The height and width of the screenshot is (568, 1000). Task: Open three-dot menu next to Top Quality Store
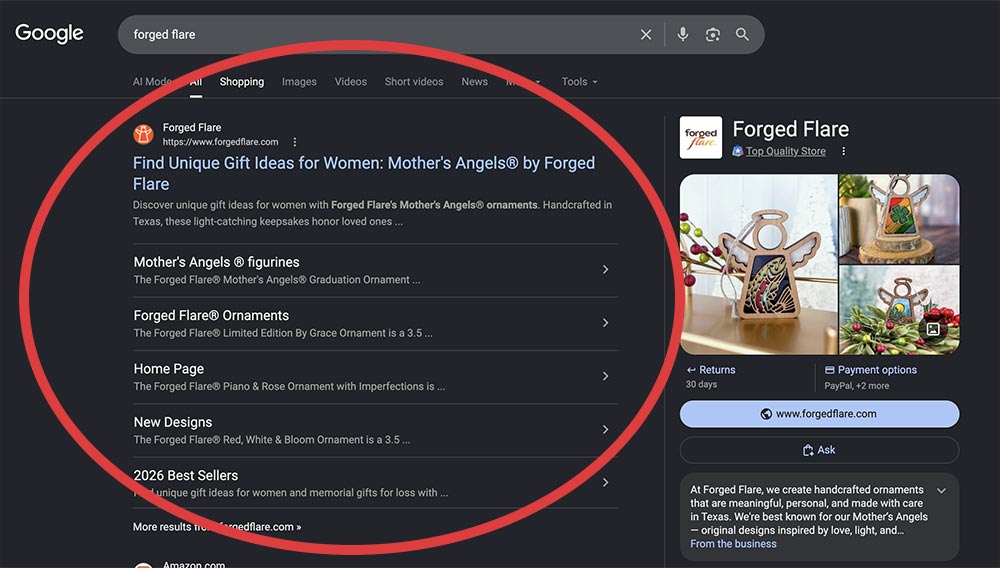(x=844, y=151)
